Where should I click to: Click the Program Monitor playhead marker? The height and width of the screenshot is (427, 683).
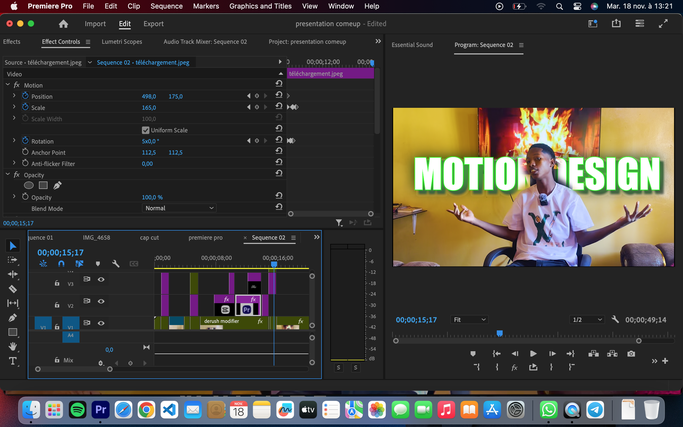500,333
